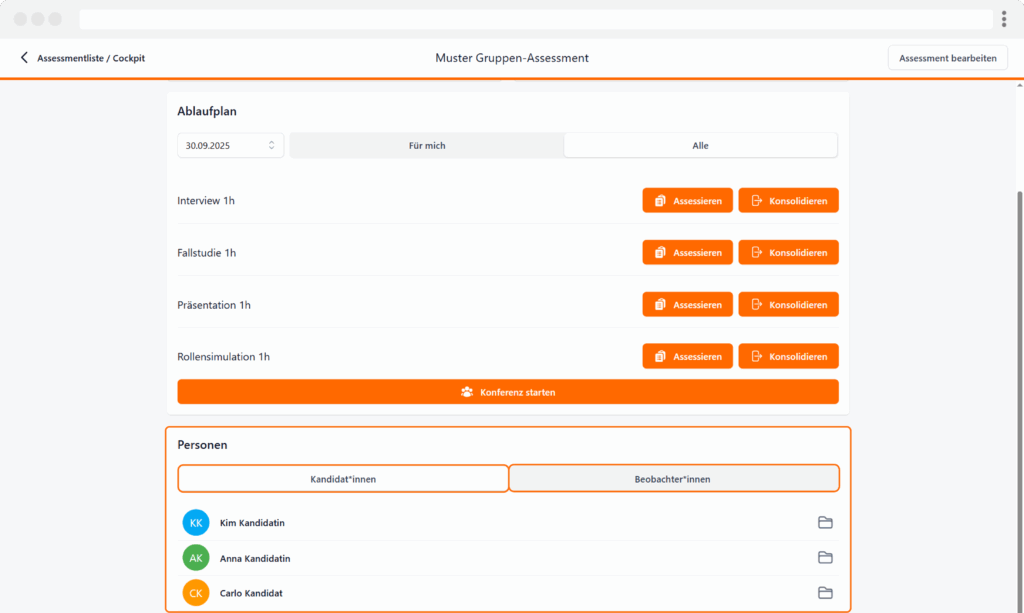Click the orange CK avatar circle

[x=196, y=593]
